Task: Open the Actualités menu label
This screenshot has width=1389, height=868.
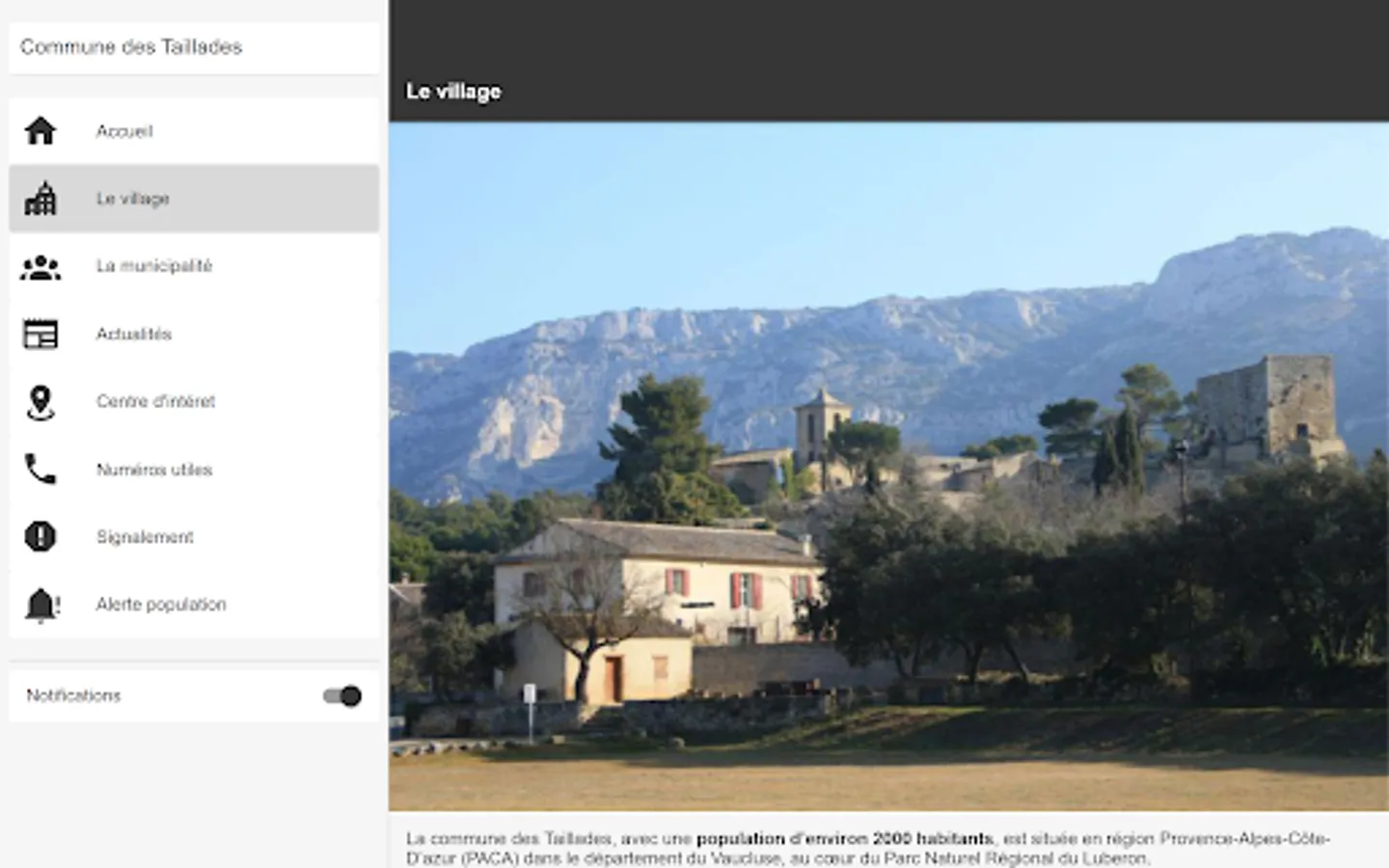Action: point(134,334)
